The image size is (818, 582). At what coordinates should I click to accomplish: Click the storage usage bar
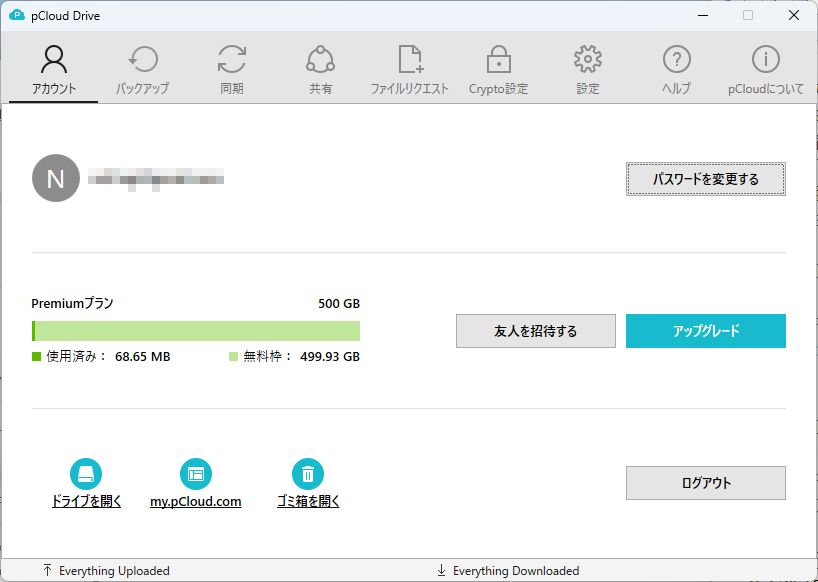click(196, 331)
